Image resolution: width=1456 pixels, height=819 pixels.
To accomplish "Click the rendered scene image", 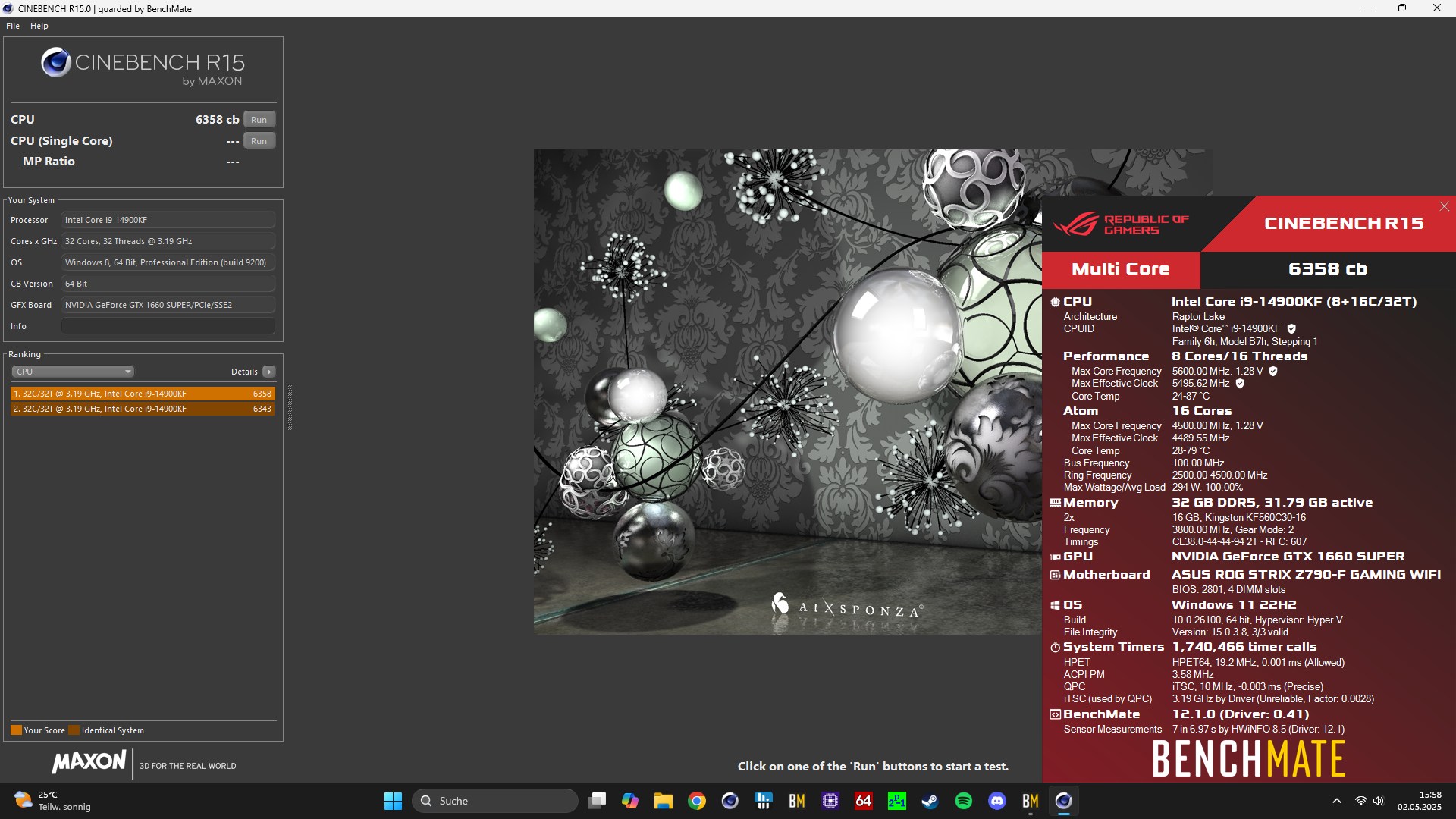I will point(787,392).
